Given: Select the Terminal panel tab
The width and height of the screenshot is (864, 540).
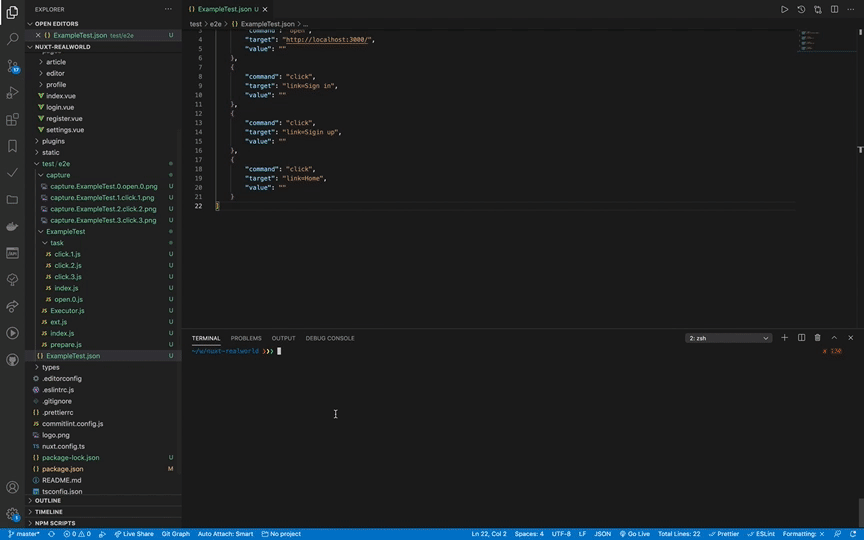Looking at the screenshot, I should (x=206, y=338).
